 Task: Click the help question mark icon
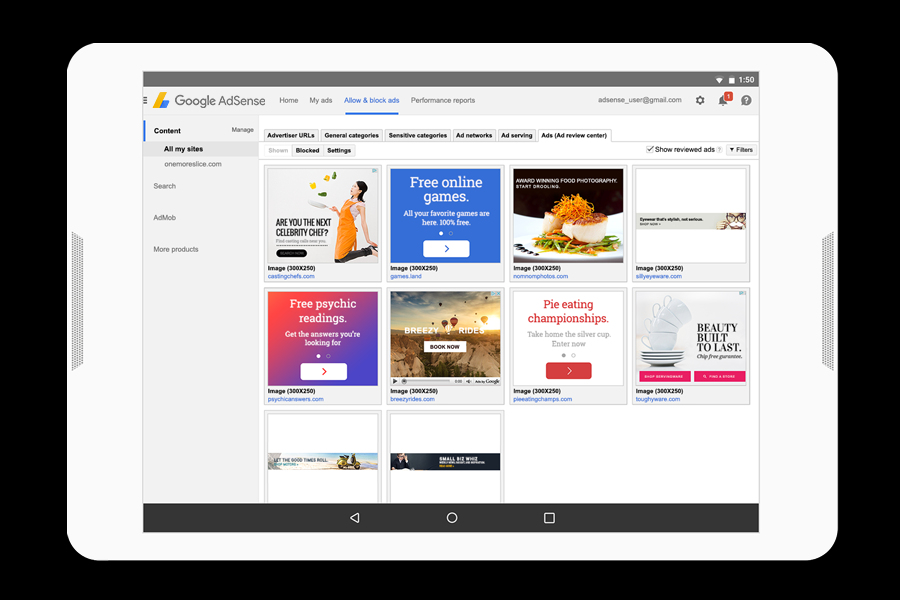click(746, 100)
